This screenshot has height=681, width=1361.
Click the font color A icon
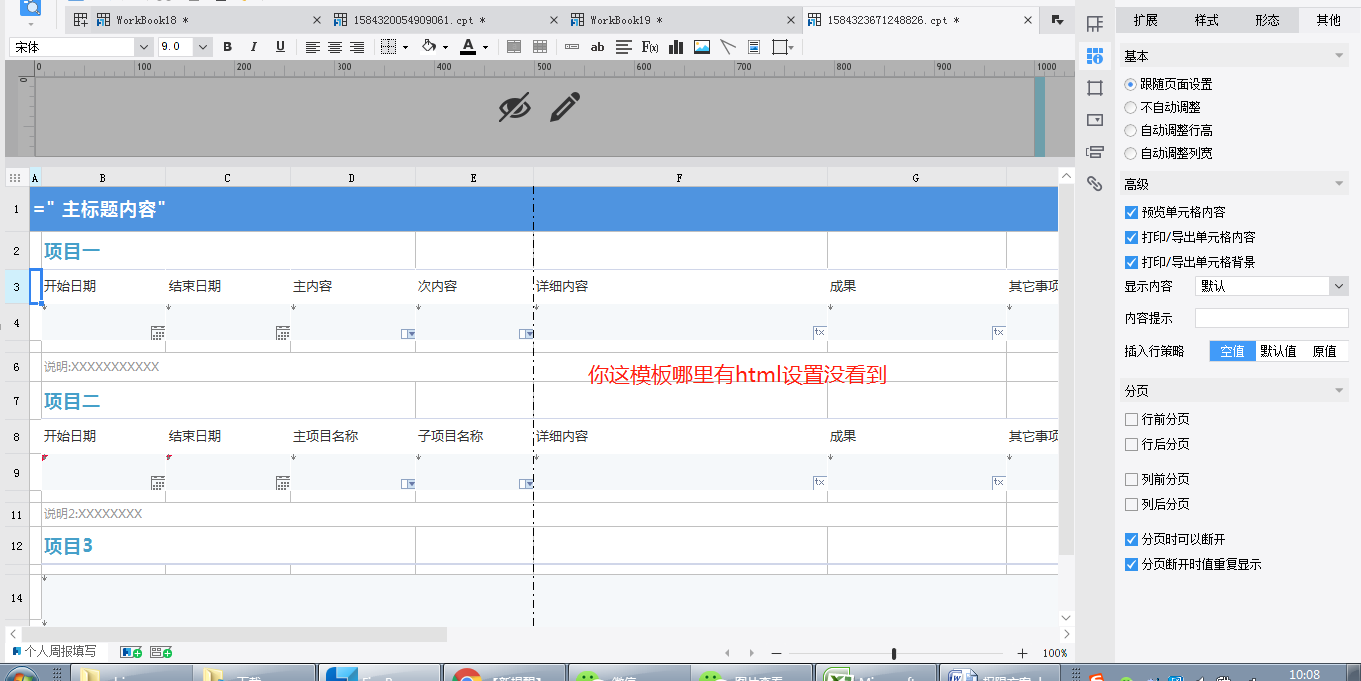(x=468, y=47)
